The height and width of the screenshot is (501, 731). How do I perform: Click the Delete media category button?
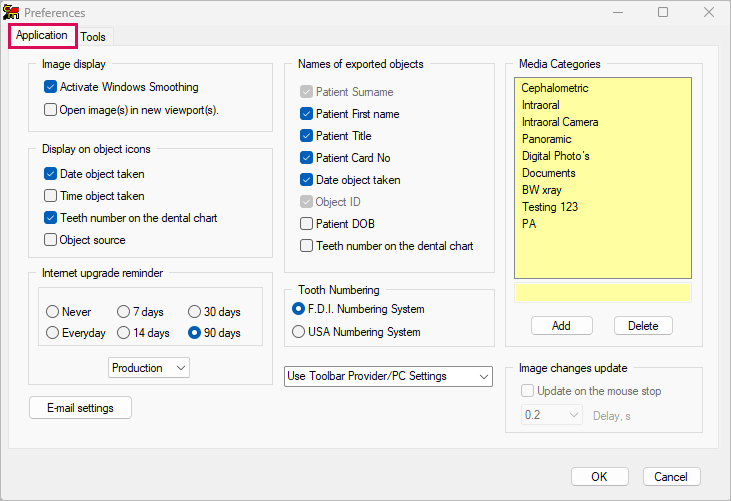click(643, 326)
